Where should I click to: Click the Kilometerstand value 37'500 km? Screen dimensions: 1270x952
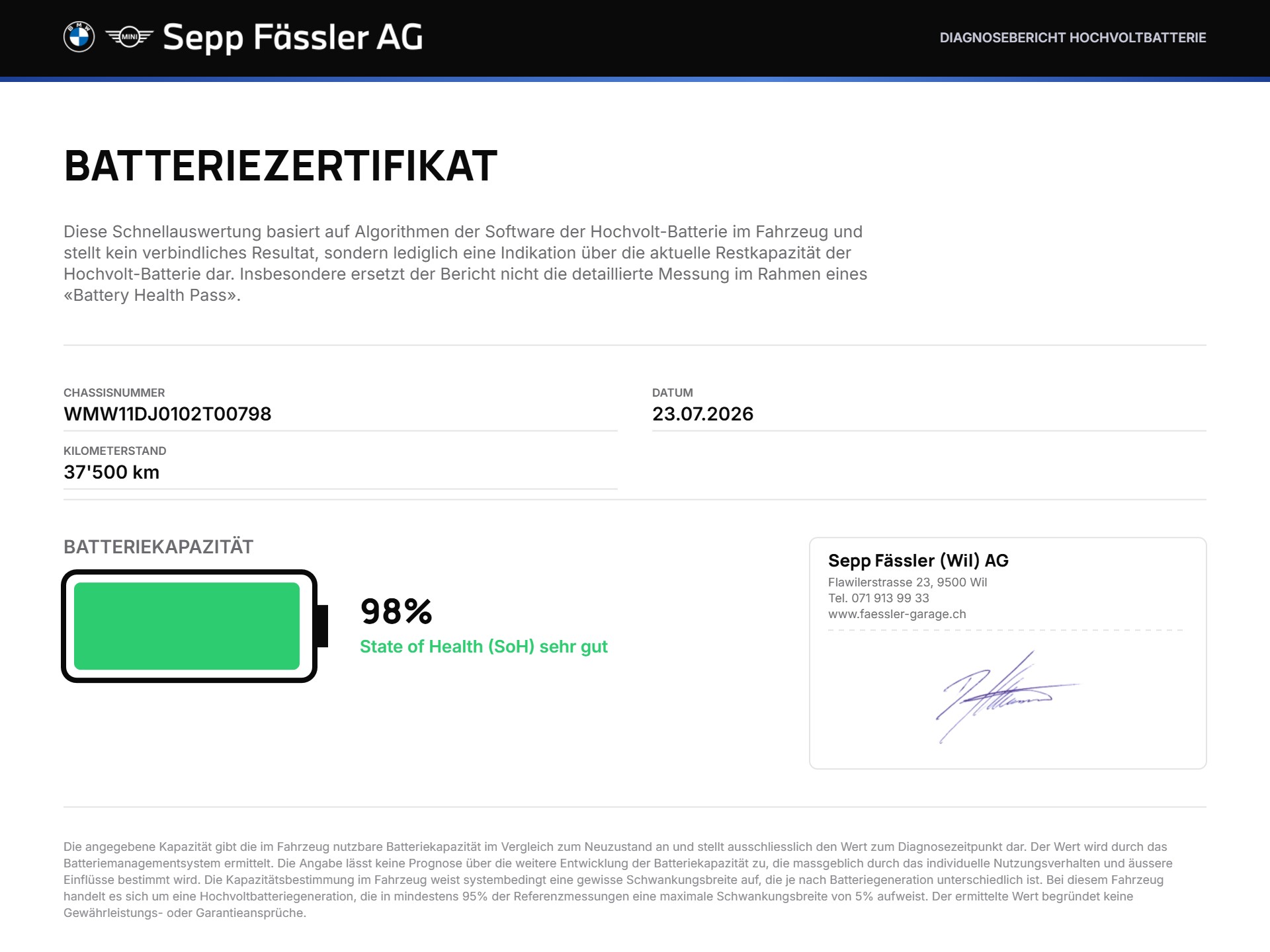click(111, 472)
